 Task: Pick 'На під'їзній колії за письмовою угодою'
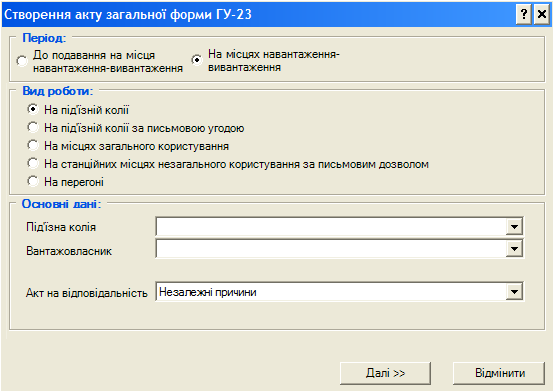pyautogui.click(x=33, y=127)
